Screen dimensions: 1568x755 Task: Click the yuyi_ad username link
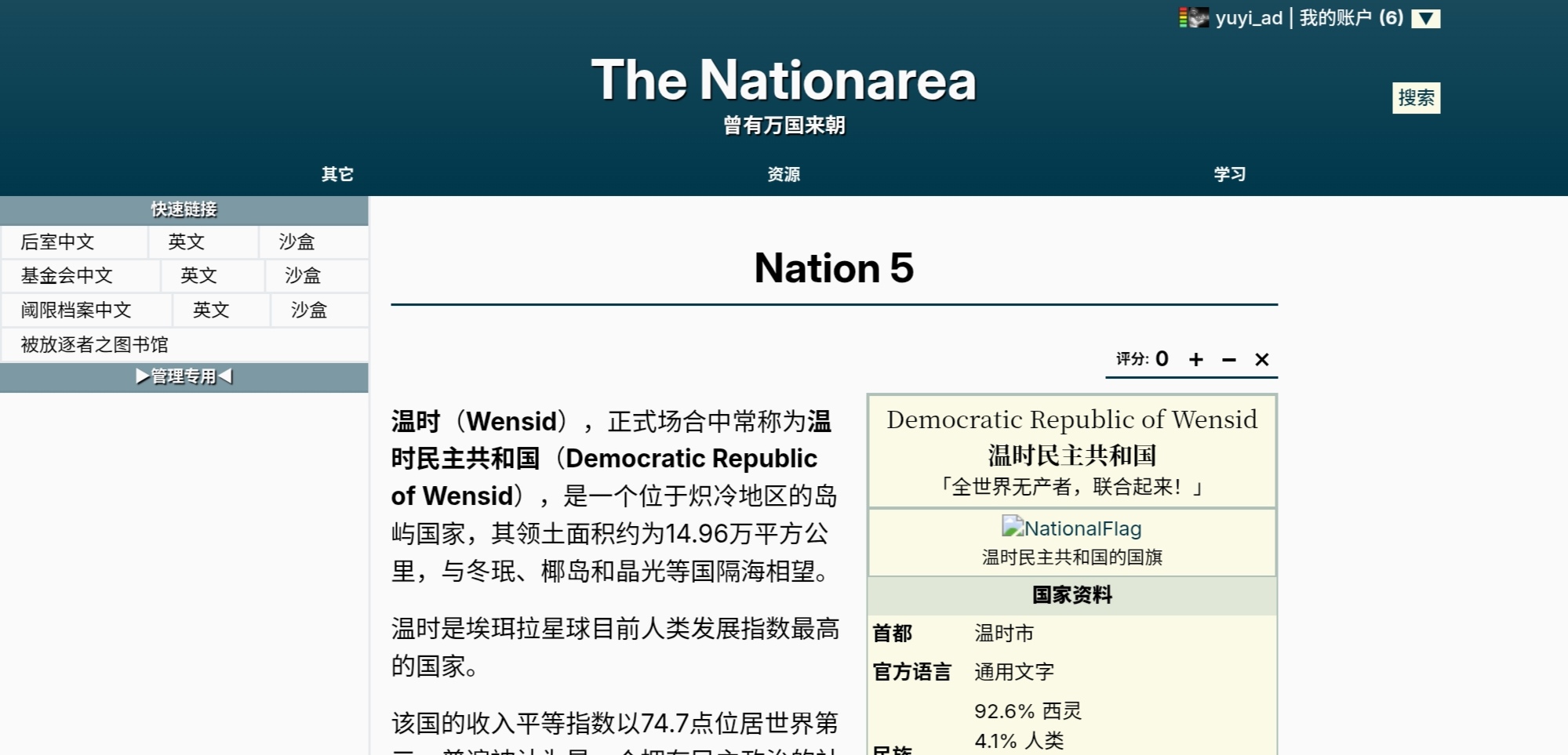tap(1249, 17)
